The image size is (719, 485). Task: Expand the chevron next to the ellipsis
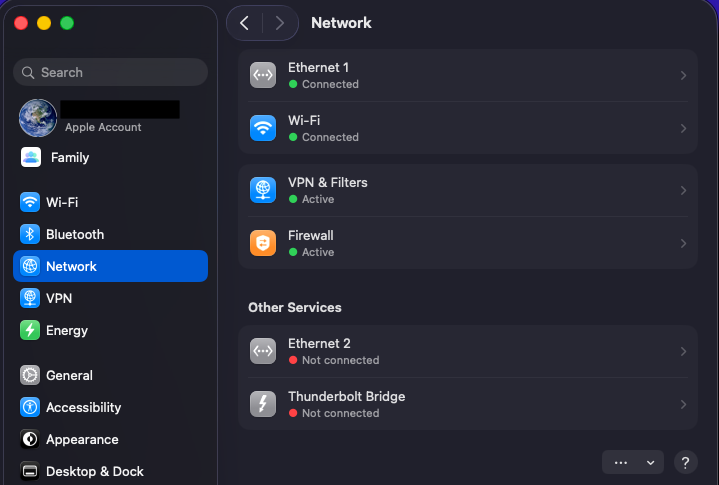[650, 463]
